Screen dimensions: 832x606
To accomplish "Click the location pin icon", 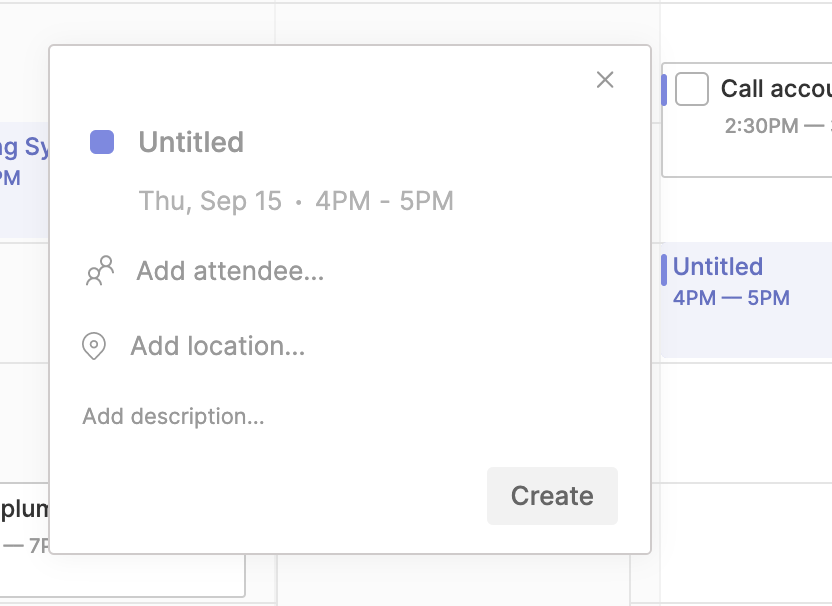I will point(94,347).
